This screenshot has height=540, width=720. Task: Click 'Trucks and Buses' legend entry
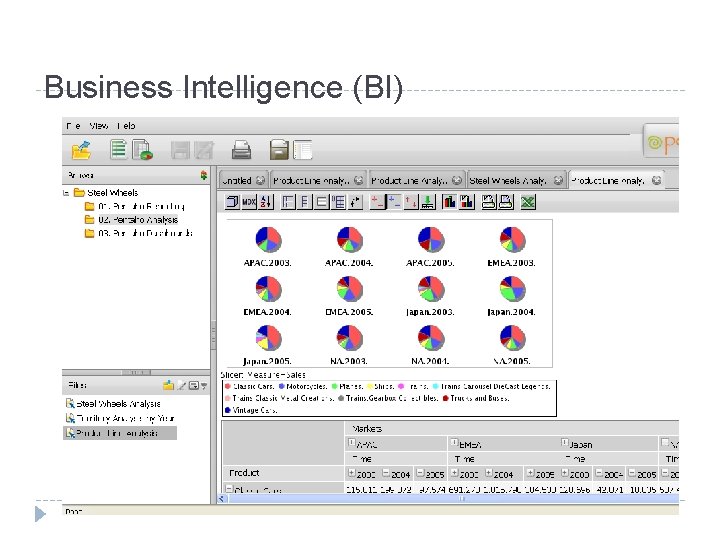coord(476,398)
